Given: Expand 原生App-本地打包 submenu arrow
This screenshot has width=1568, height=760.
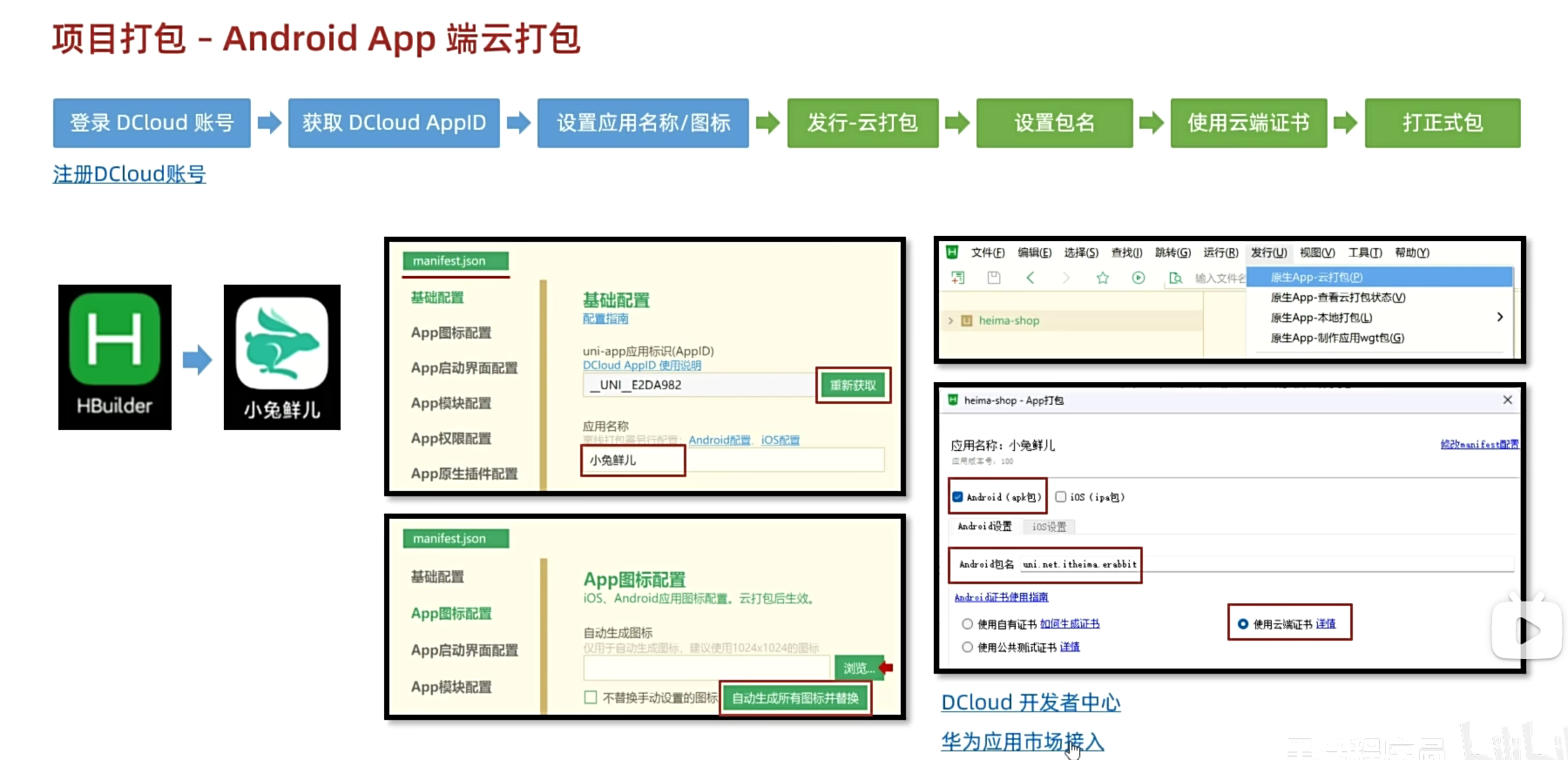Looking at the screenshot, I should 1499,317.
